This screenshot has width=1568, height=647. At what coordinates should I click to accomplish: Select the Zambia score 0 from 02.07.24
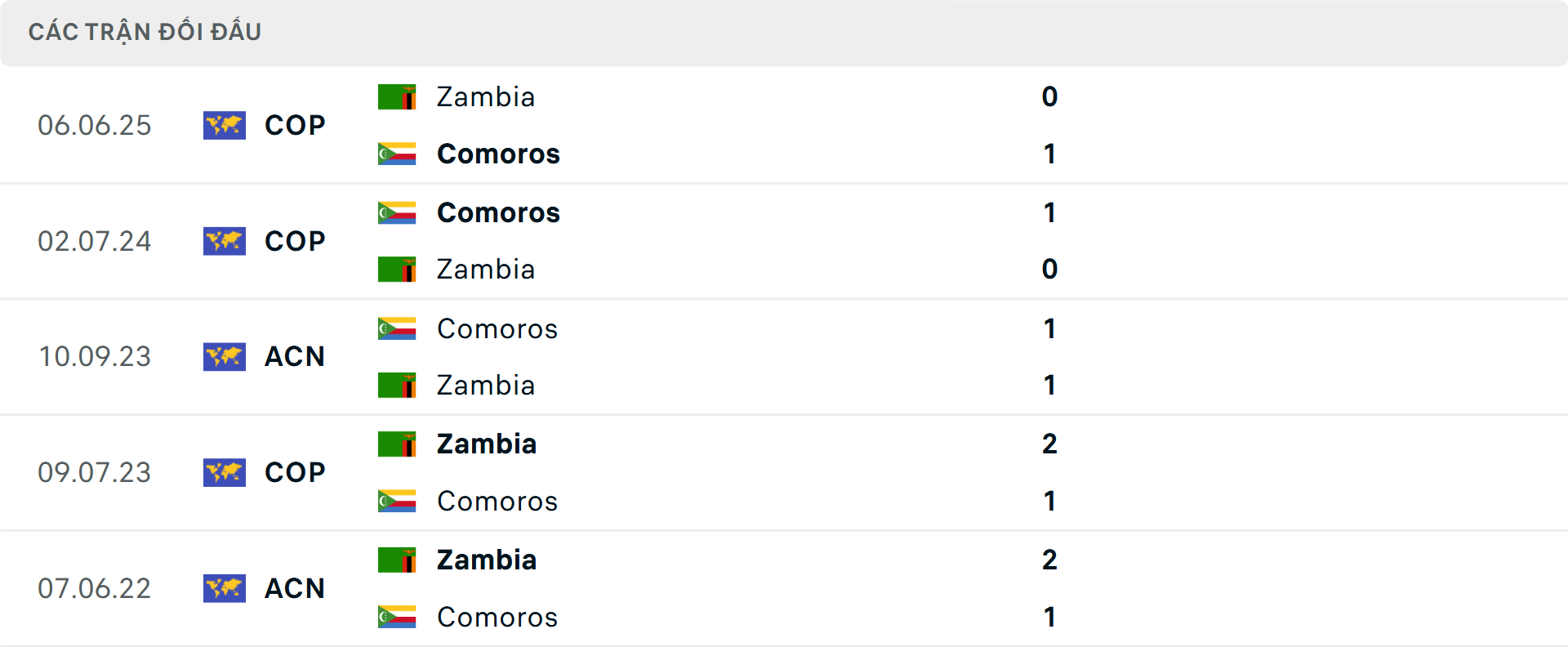point(1050,269)
